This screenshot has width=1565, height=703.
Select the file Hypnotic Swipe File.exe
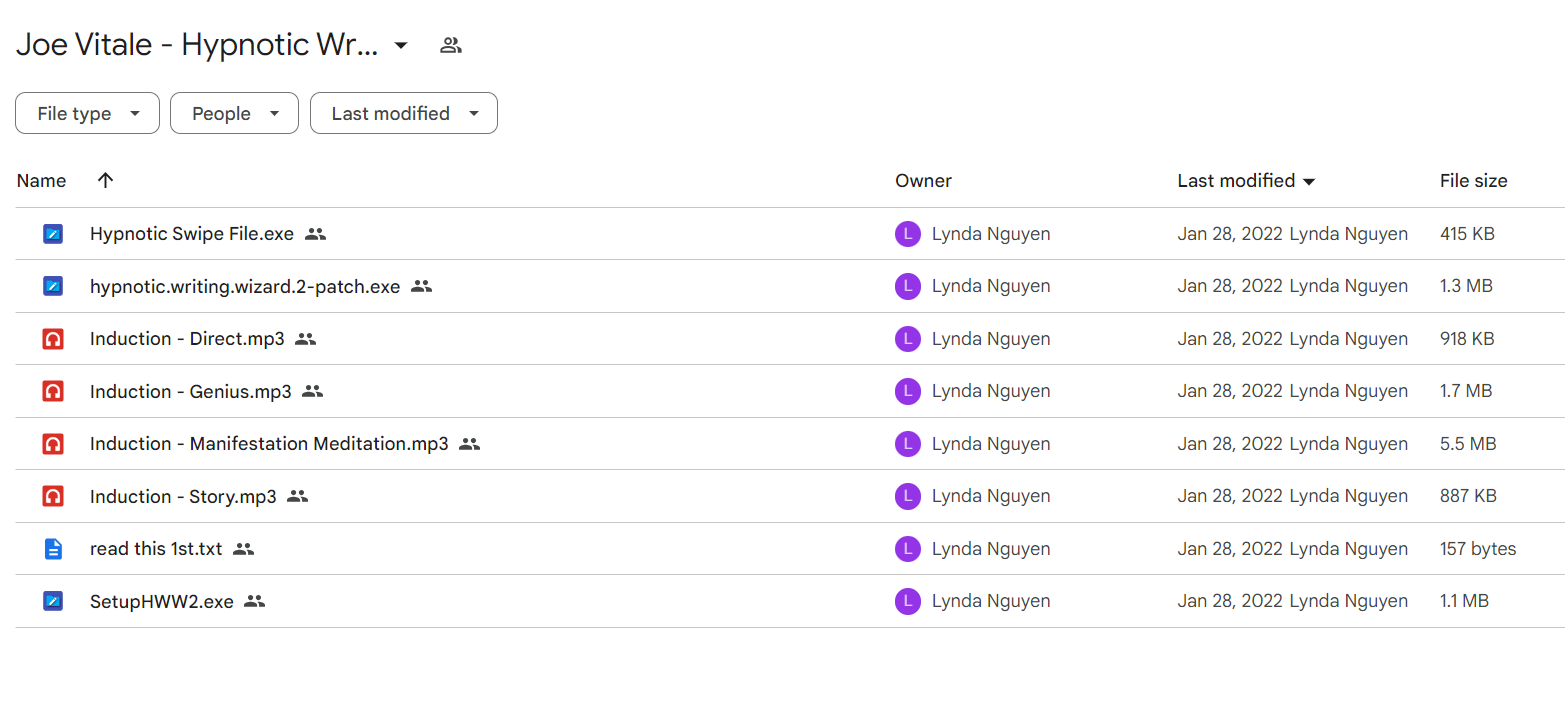[x=192, y=234]
